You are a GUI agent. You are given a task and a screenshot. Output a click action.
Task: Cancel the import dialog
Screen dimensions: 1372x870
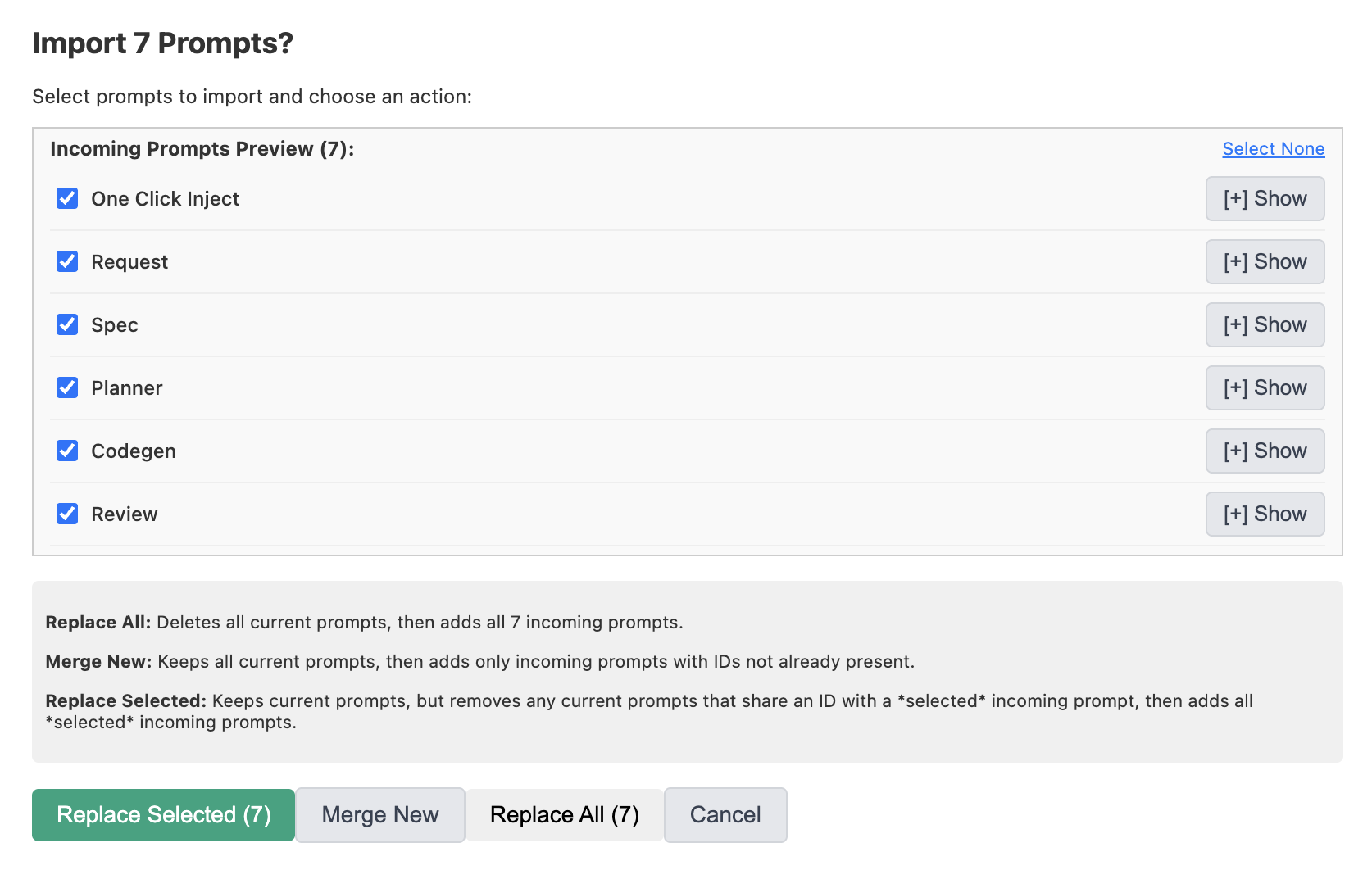tap(725, 815)
